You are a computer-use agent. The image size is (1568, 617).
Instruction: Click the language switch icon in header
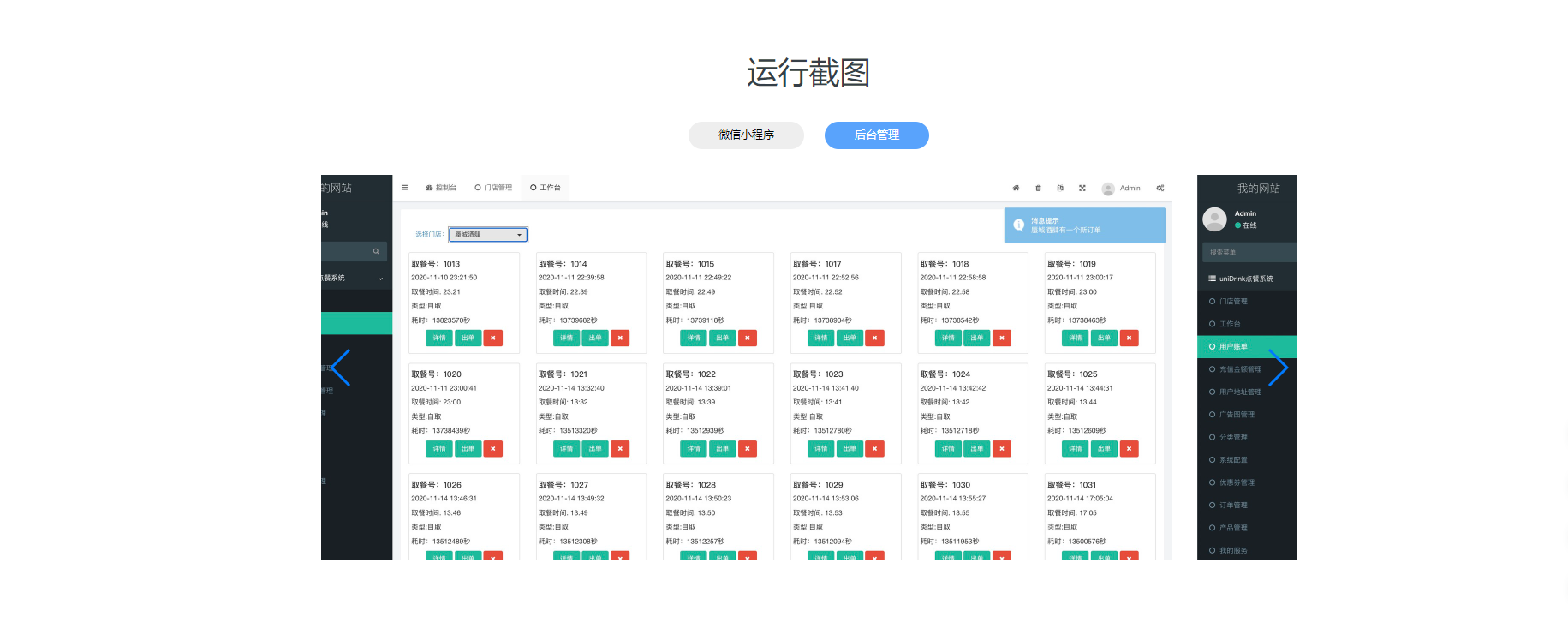coord(1060,188)
